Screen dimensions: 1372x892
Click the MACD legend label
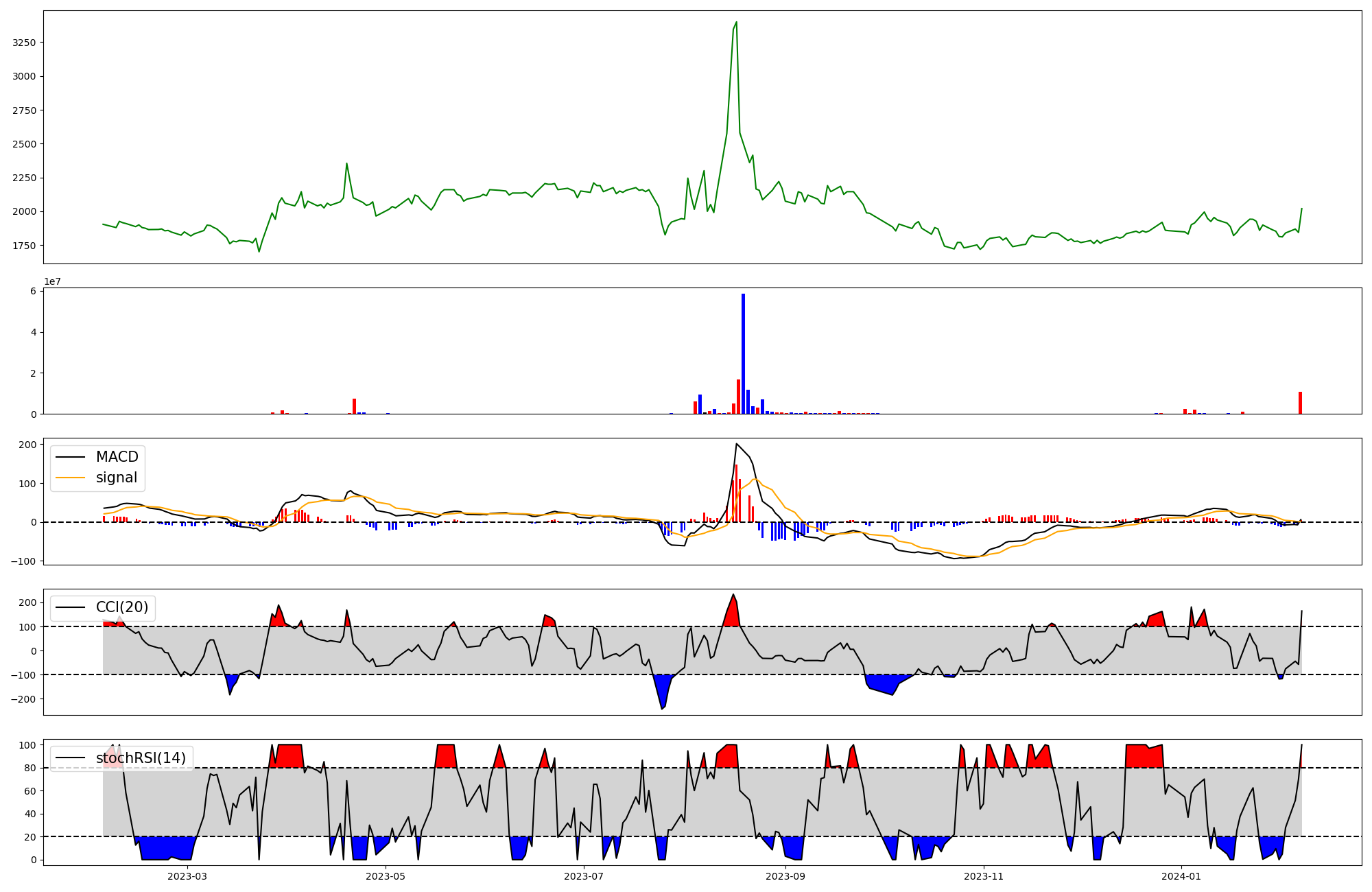[x=117, y=457]
